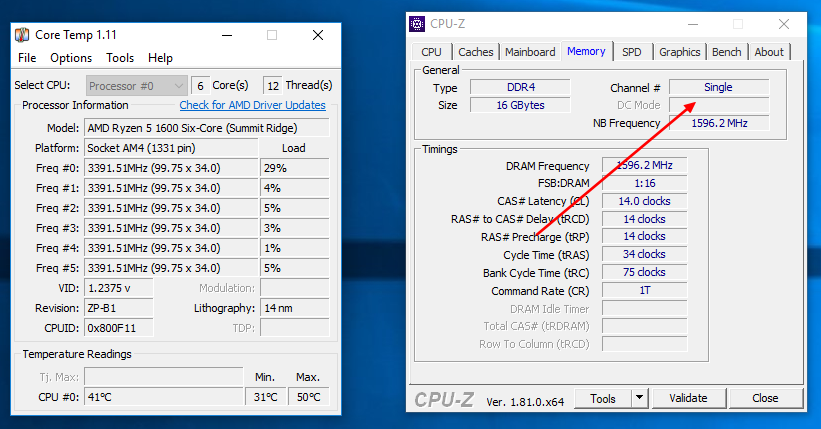Click the VID value 1.2375 v

(x=119, y=288)
